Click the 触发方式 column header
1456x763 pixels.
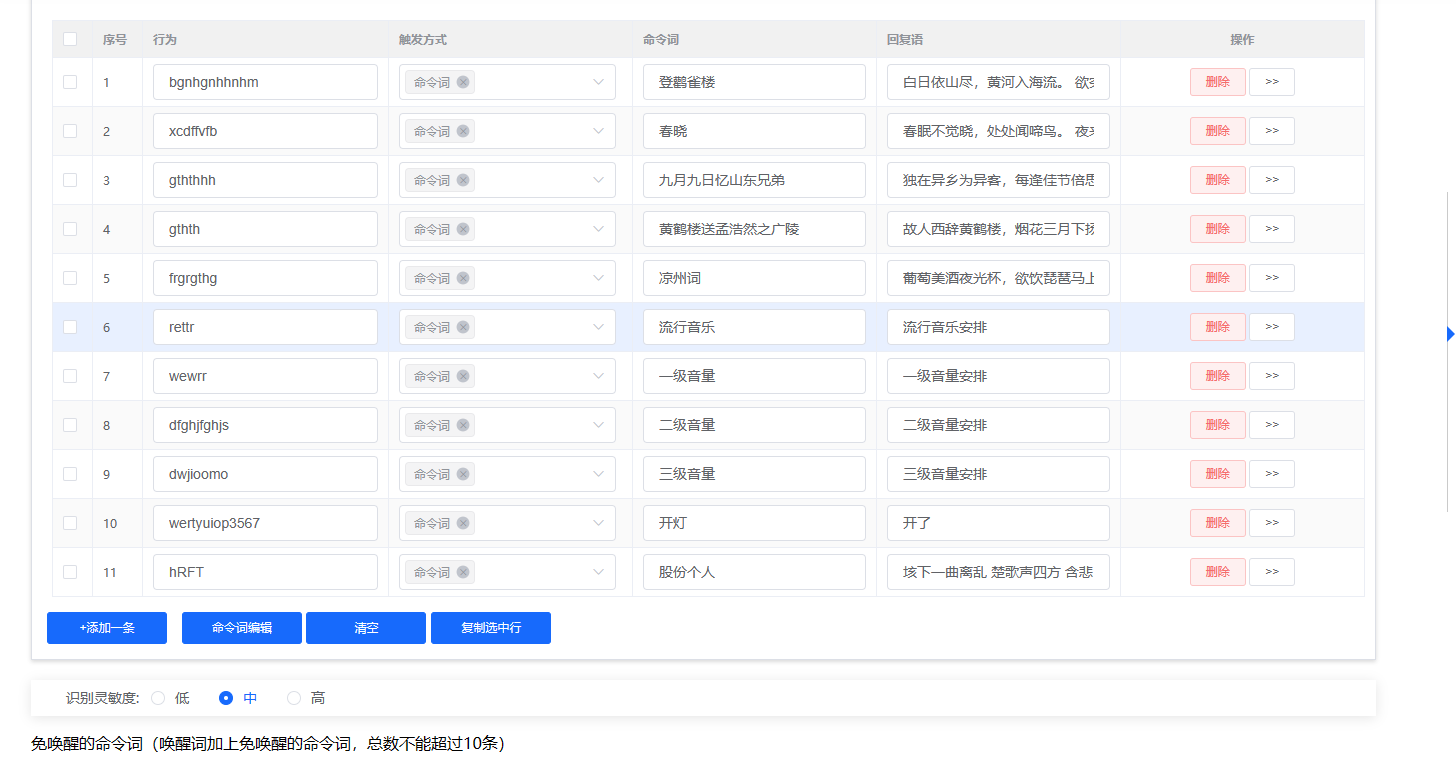coord(422,40)
